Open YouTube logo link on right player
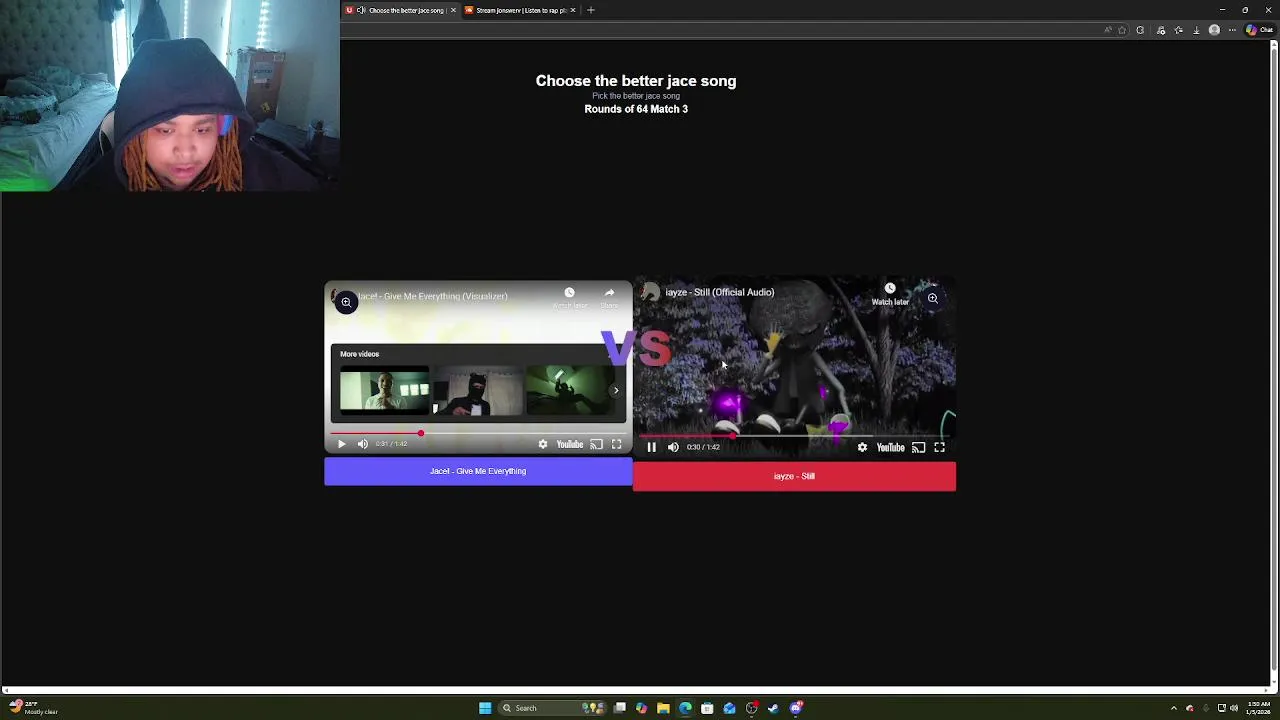 click(x=890, y=447)
